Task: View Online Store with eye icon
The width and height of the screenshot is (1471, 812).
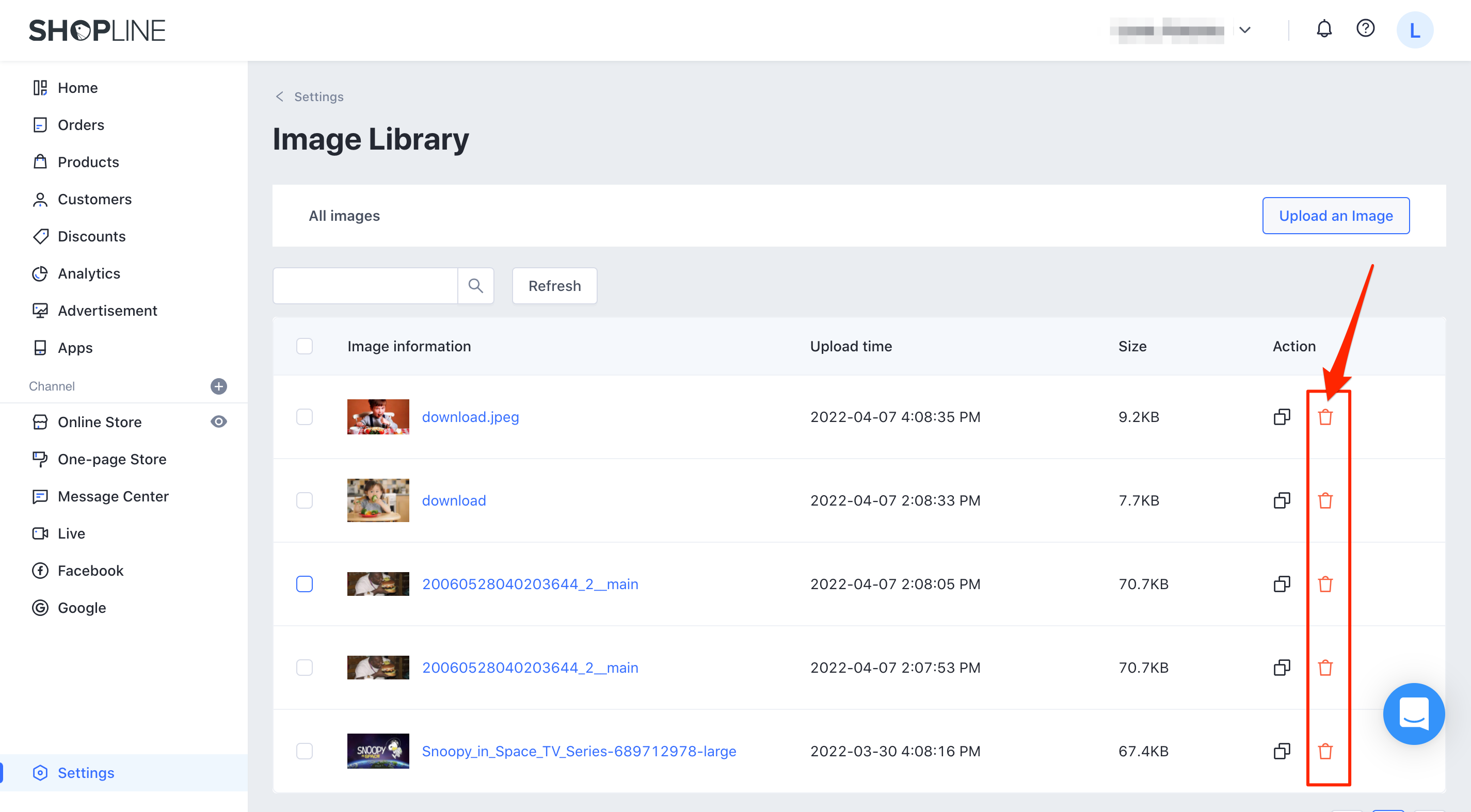Action: pyautogui.click(x=218, y=421)
